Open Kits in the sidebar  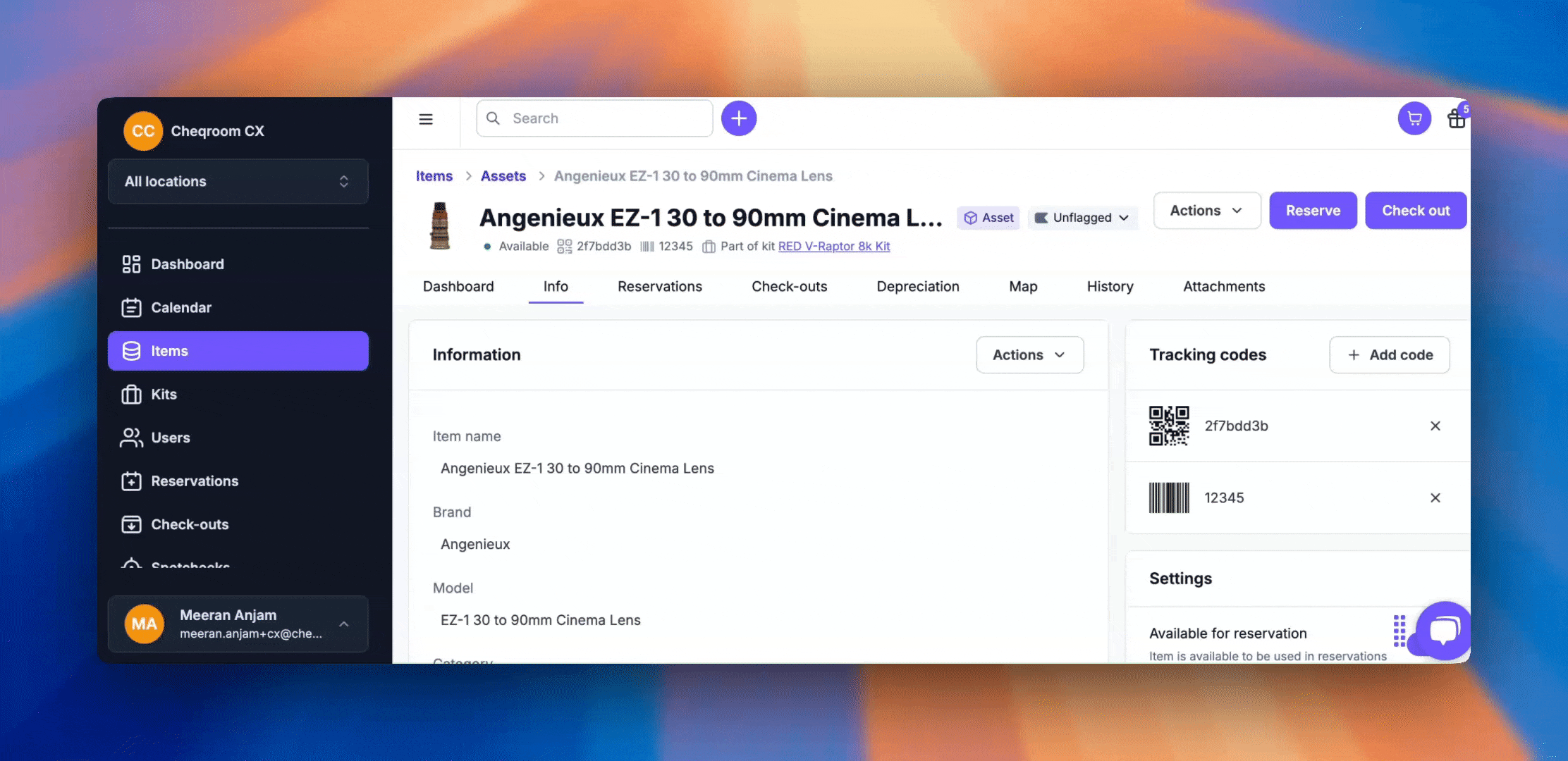click(238, 395)
